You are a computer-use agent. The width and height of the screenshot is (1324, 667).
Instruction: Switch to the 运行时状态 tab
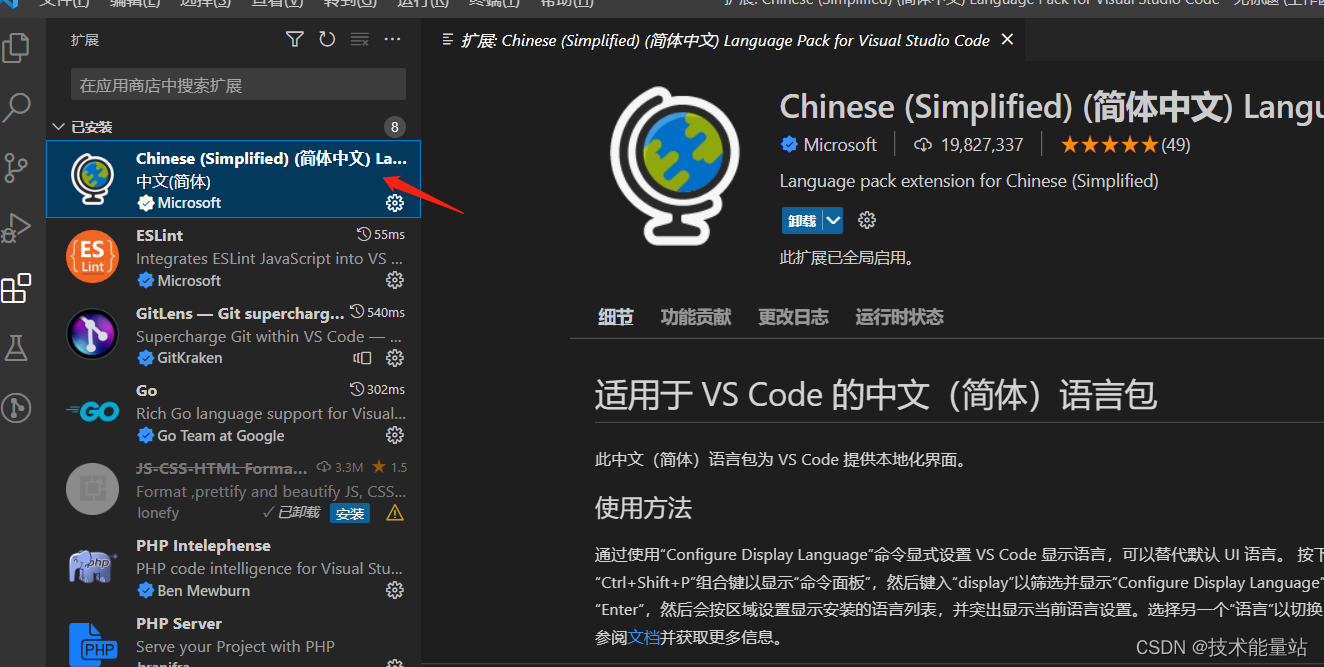point(899,317)
